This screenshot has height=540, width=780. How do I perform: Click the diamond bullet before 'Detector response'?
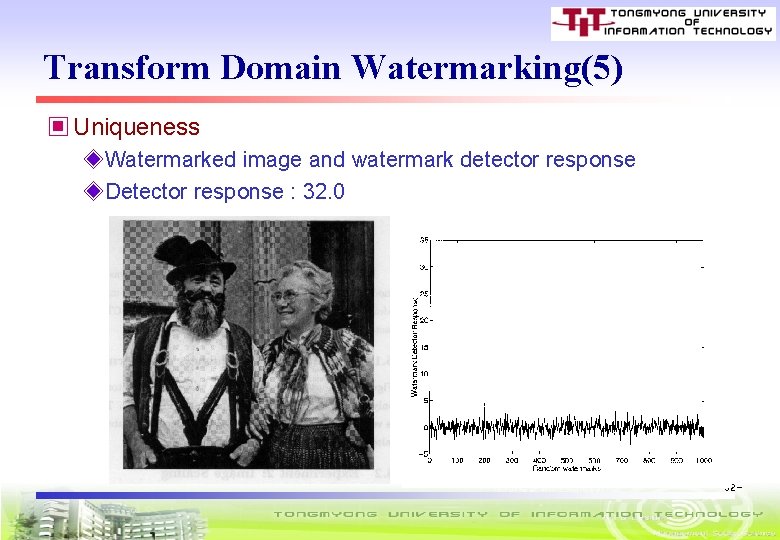(x=94, y=191)
